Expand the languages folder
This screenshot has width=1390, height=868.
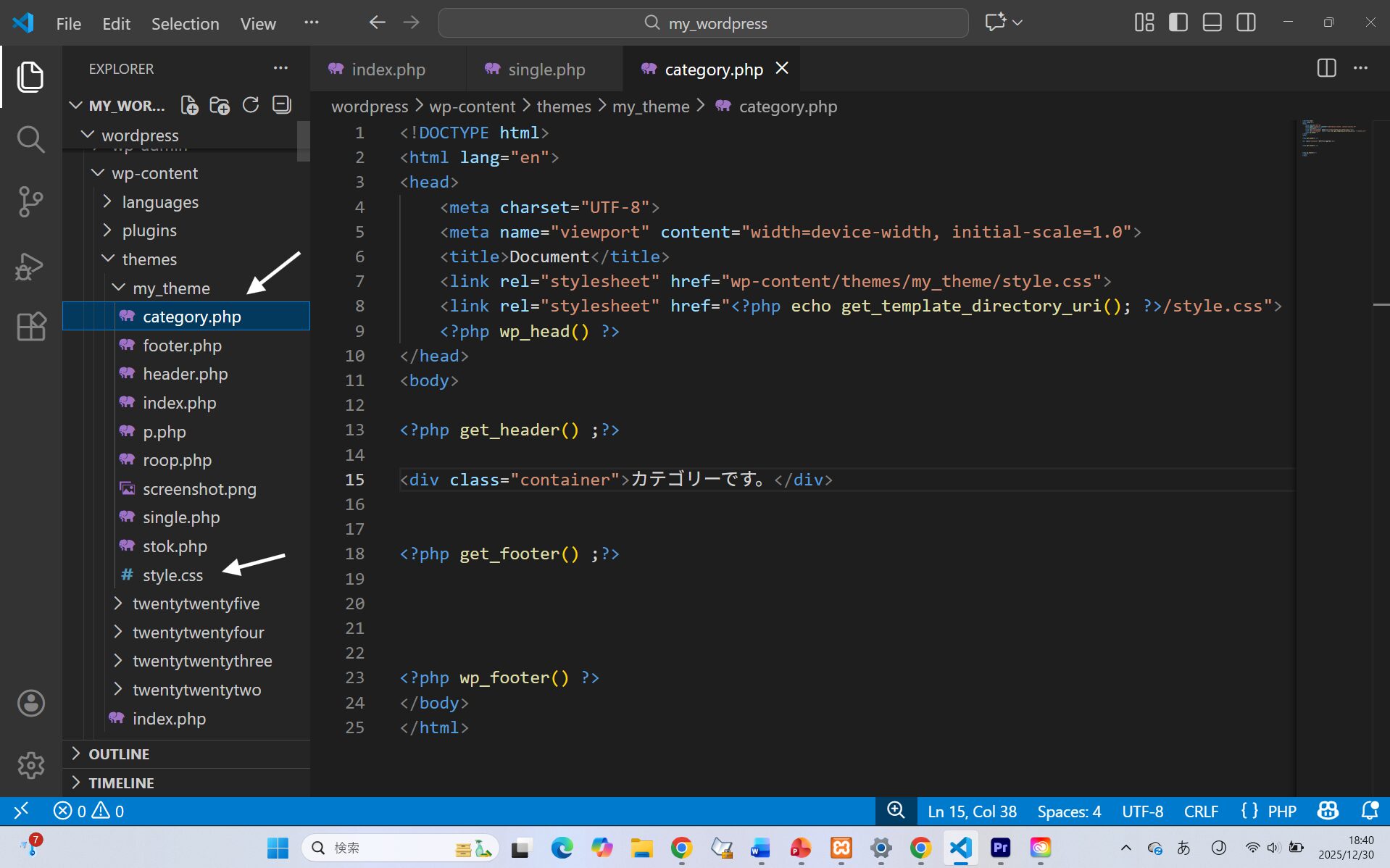(160, 202)
